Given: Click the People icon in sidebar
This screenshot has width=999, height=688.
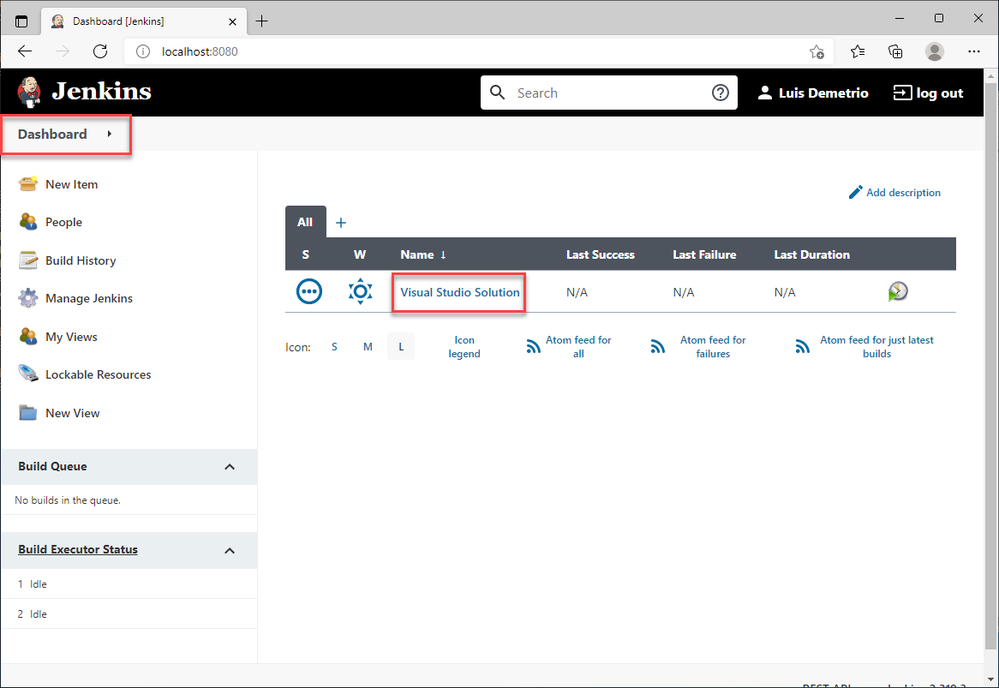Looking at the screenshot, I should pyautogui.click(x=28, y=222).
